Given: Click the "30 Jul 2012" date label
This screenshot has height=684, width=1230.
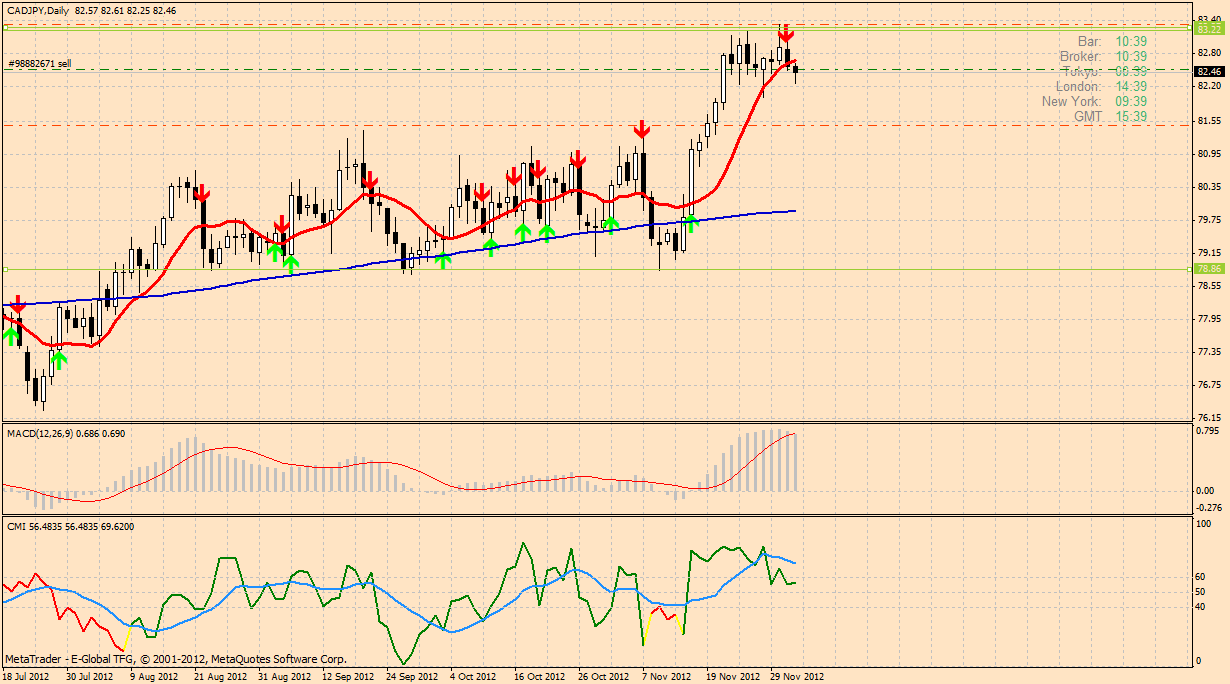Looking at the screenshot, I should pos(90,677).
